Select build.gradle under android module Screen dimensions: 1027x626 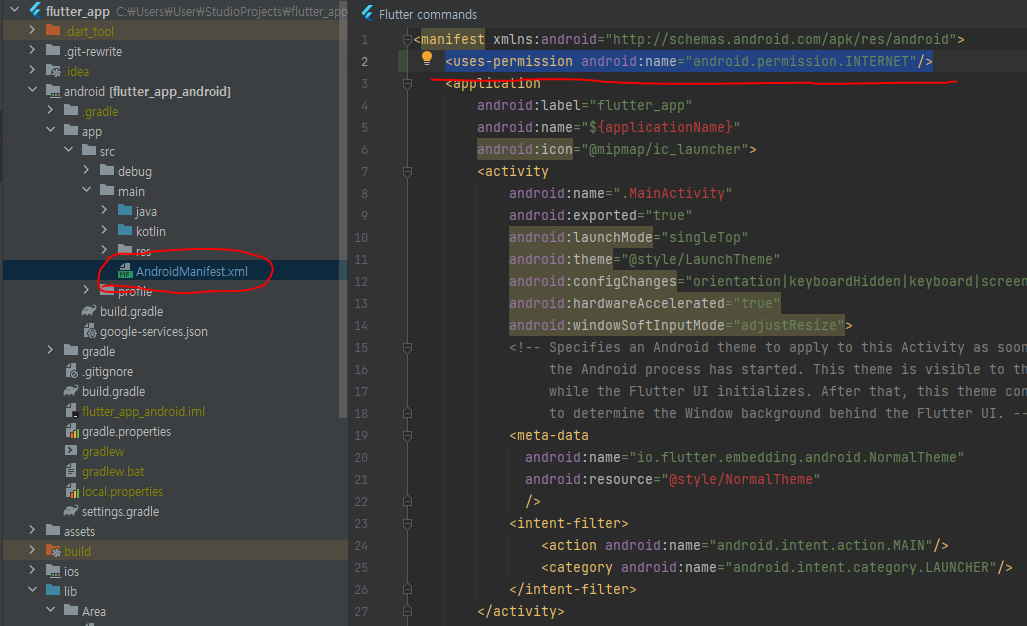coord(113,392)
